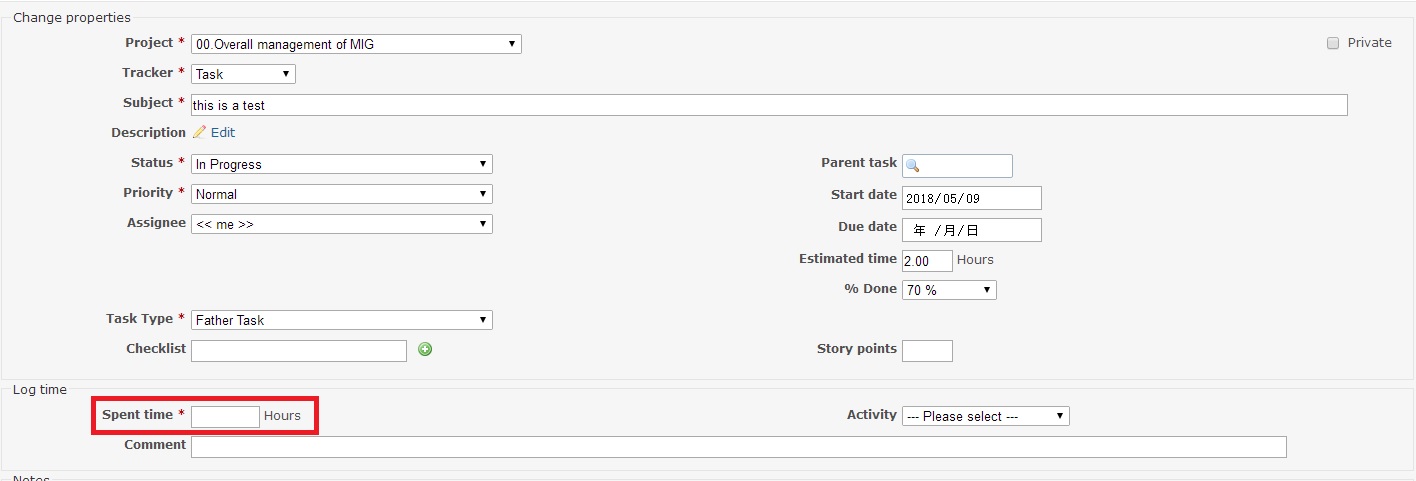Enable the Private checkbox
This screenshot has width=1416, height=481.
click(1333, 43)
